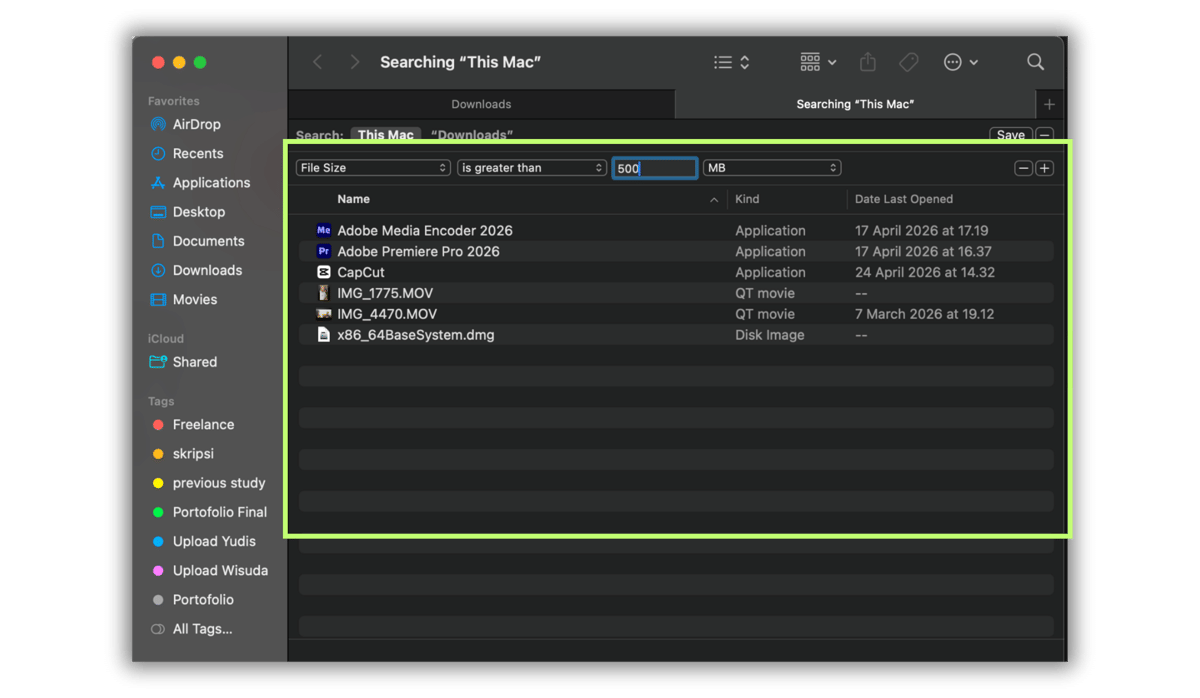The height and width of the screenshot is (698, 1200).
Task: Click the back navigation arrow
Action: coord(317,61)
